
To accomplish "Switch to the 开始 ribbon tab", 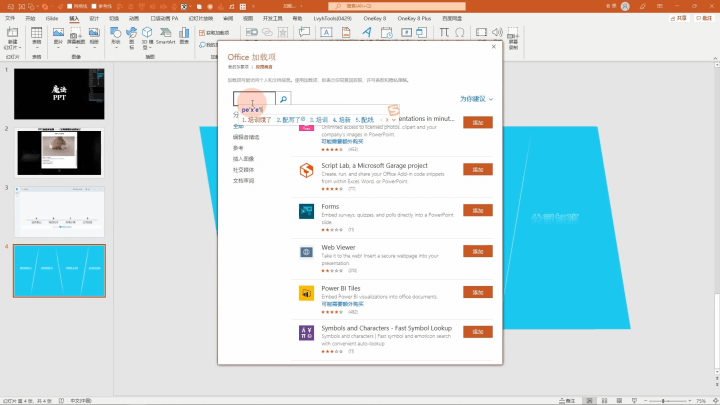I will [x=30, y=18].
